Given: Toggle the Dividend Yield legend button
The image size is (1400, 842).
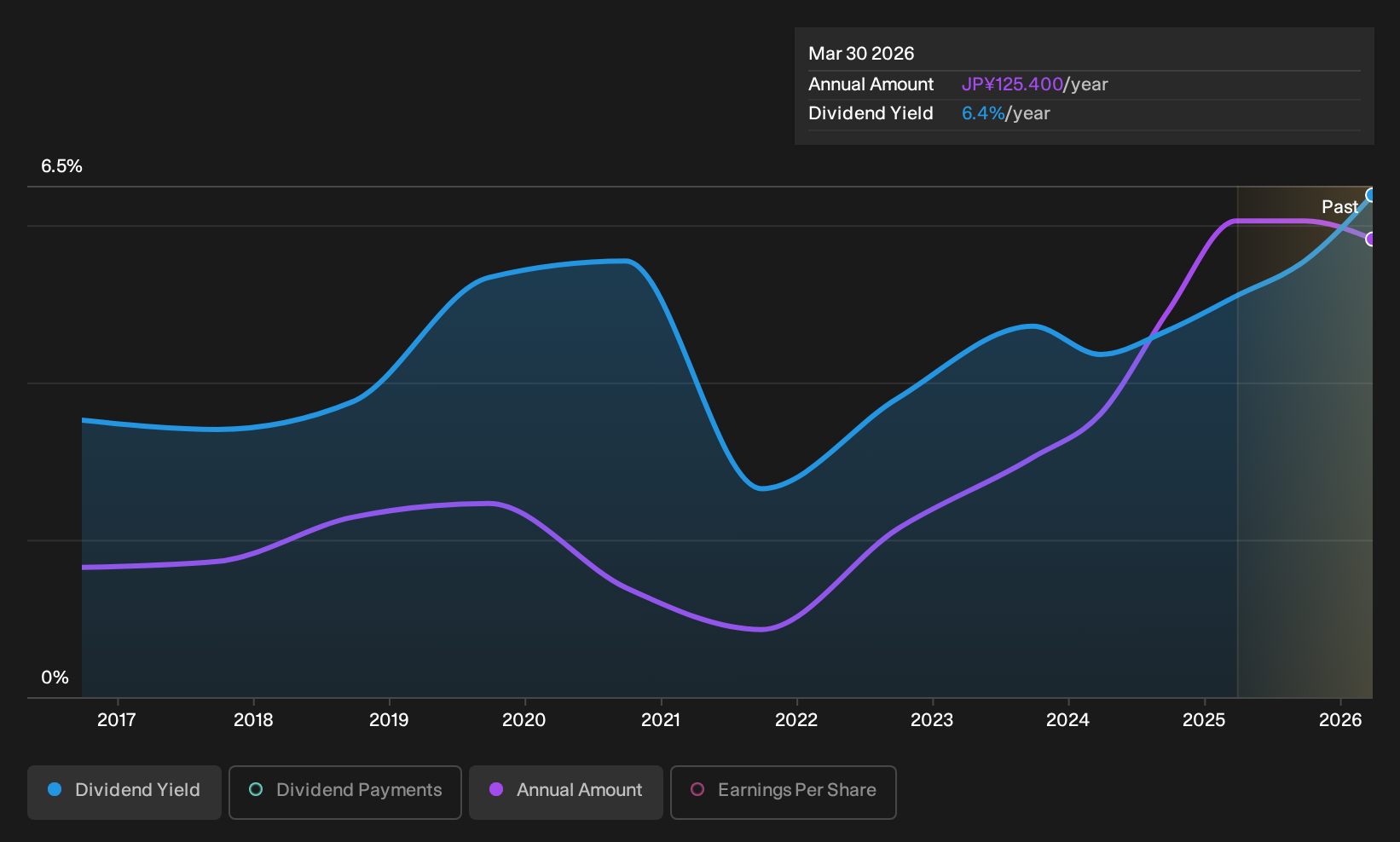Looking at the screenshot, I should (124, 792).
